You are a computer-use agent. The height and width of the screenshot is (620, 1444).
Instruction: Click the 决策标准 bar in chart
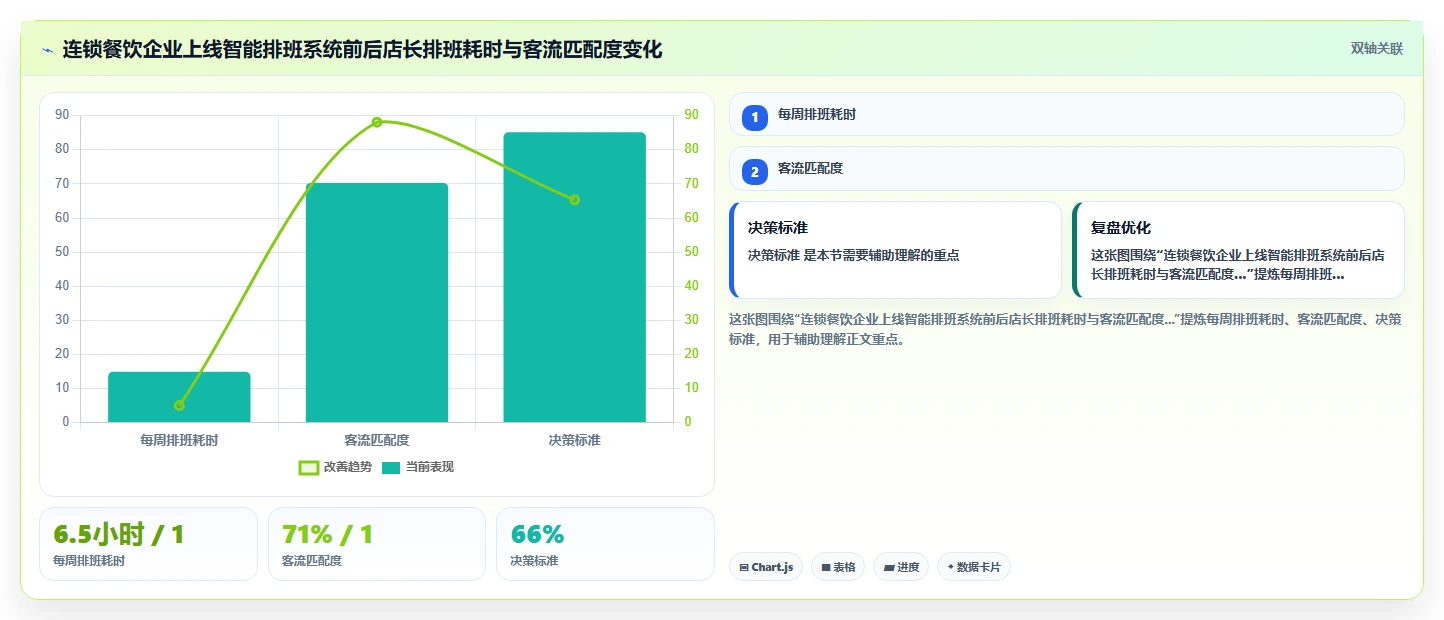click(x=574, y=277)
